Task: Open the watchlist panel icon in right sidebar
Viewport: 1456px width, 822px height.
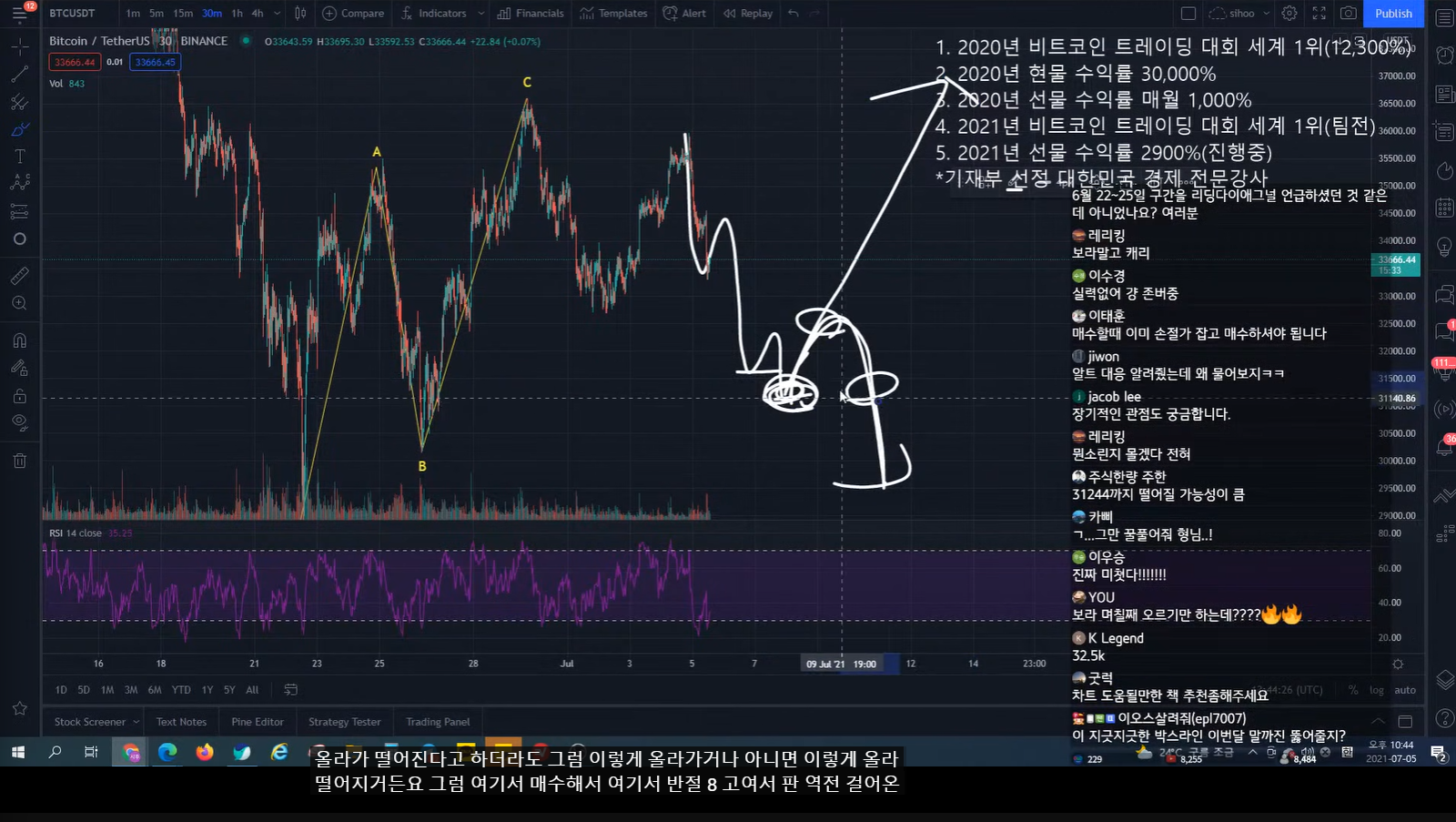Action: coord(1444,17)
